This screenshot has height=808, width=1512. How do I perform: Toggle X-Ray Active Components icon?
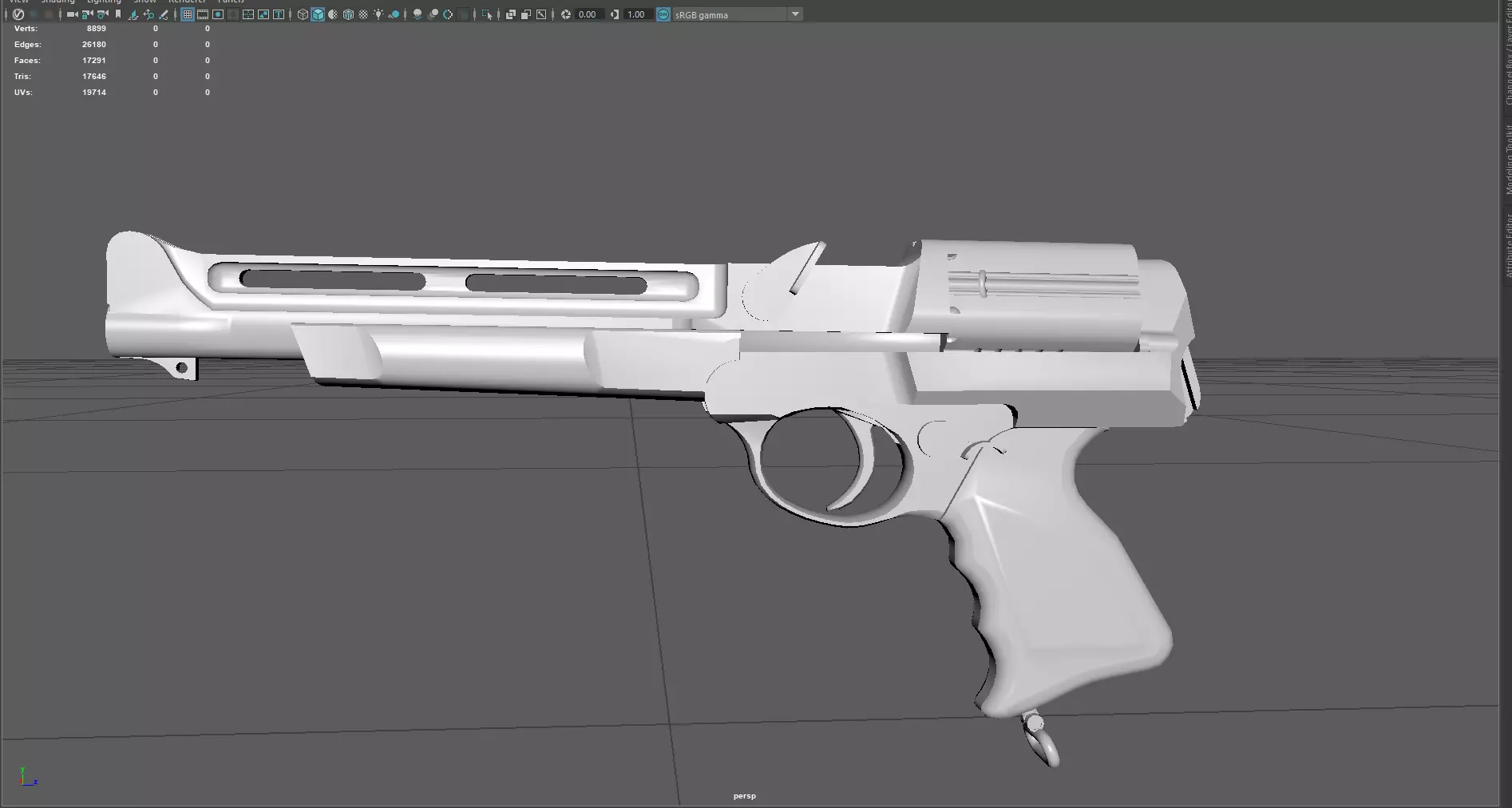click(526, 14)
